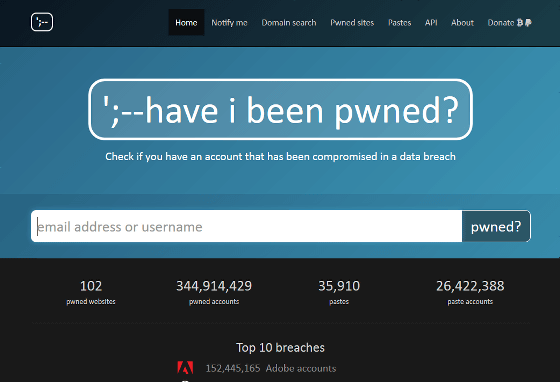Click the Bitcoin icon beside Donate
This screenshot has height=382, width=560.
520,22
